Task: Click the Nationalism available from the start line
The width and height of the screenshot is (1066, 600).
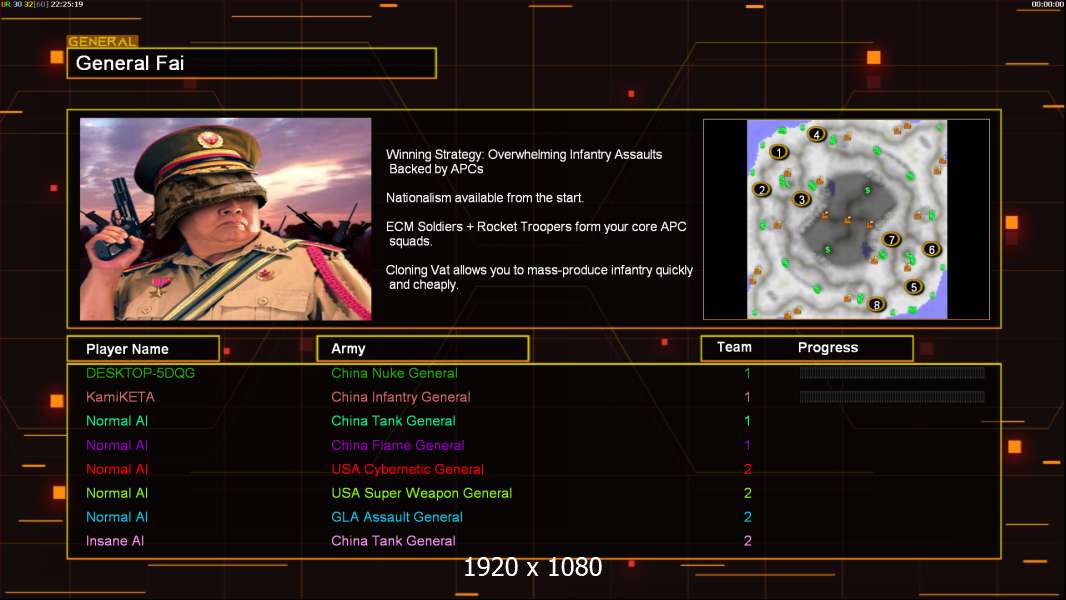Action: click(x=485, y=198)
